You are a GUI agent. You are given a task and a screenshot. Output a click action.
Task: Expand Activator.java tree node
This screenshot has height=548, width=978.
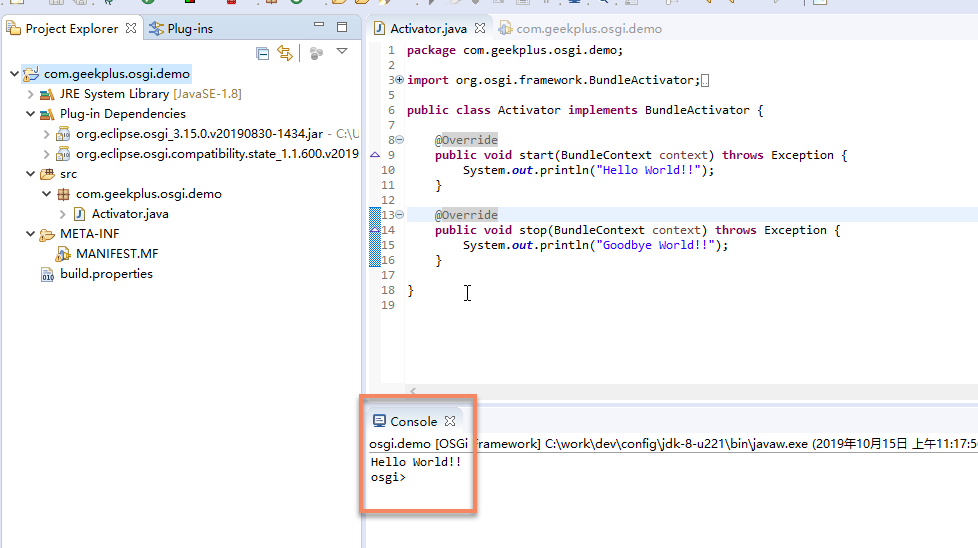tap(62, 214)
